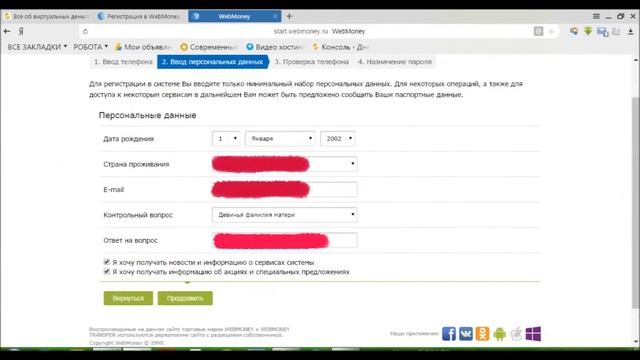Open the Facebook app icon in footer
640x360 pixels.
(449, 333)
